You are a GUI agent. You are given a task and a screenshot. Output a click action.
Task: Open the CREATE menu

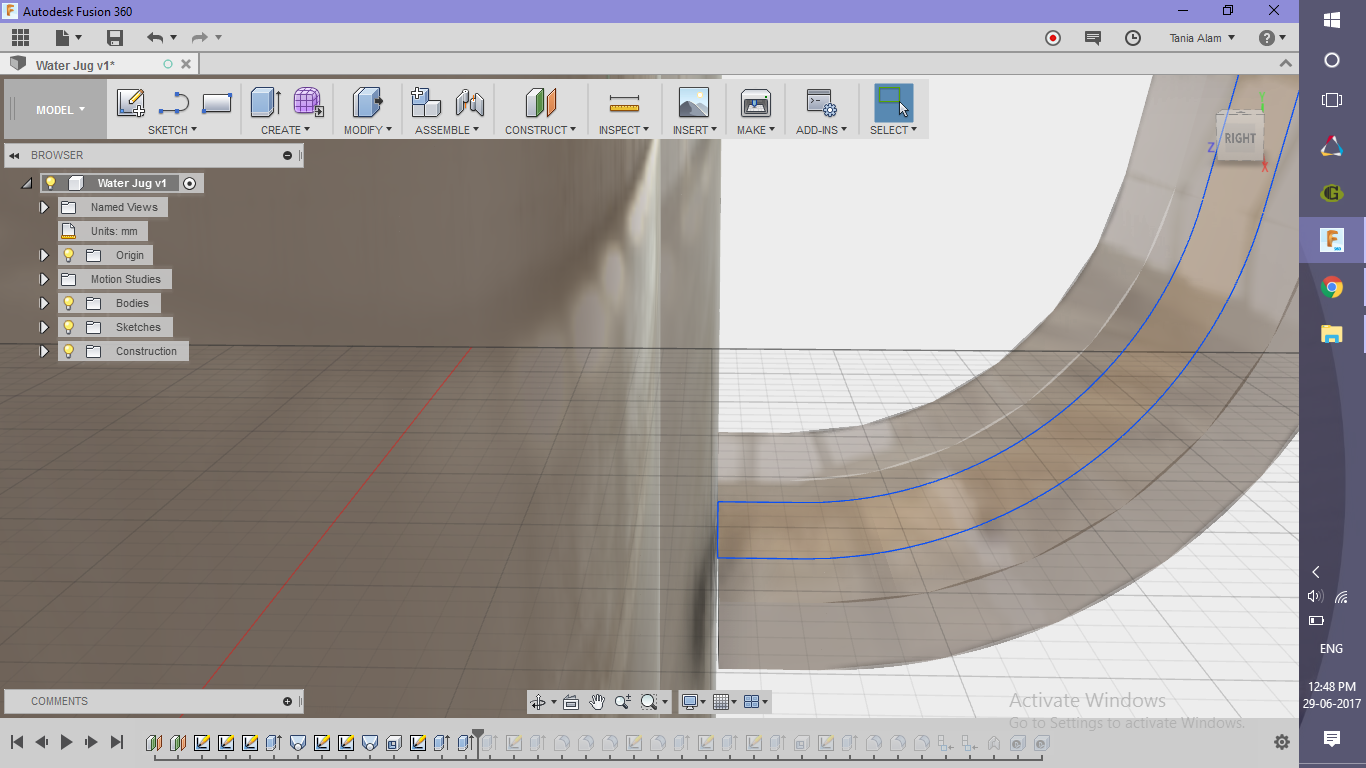286,130
